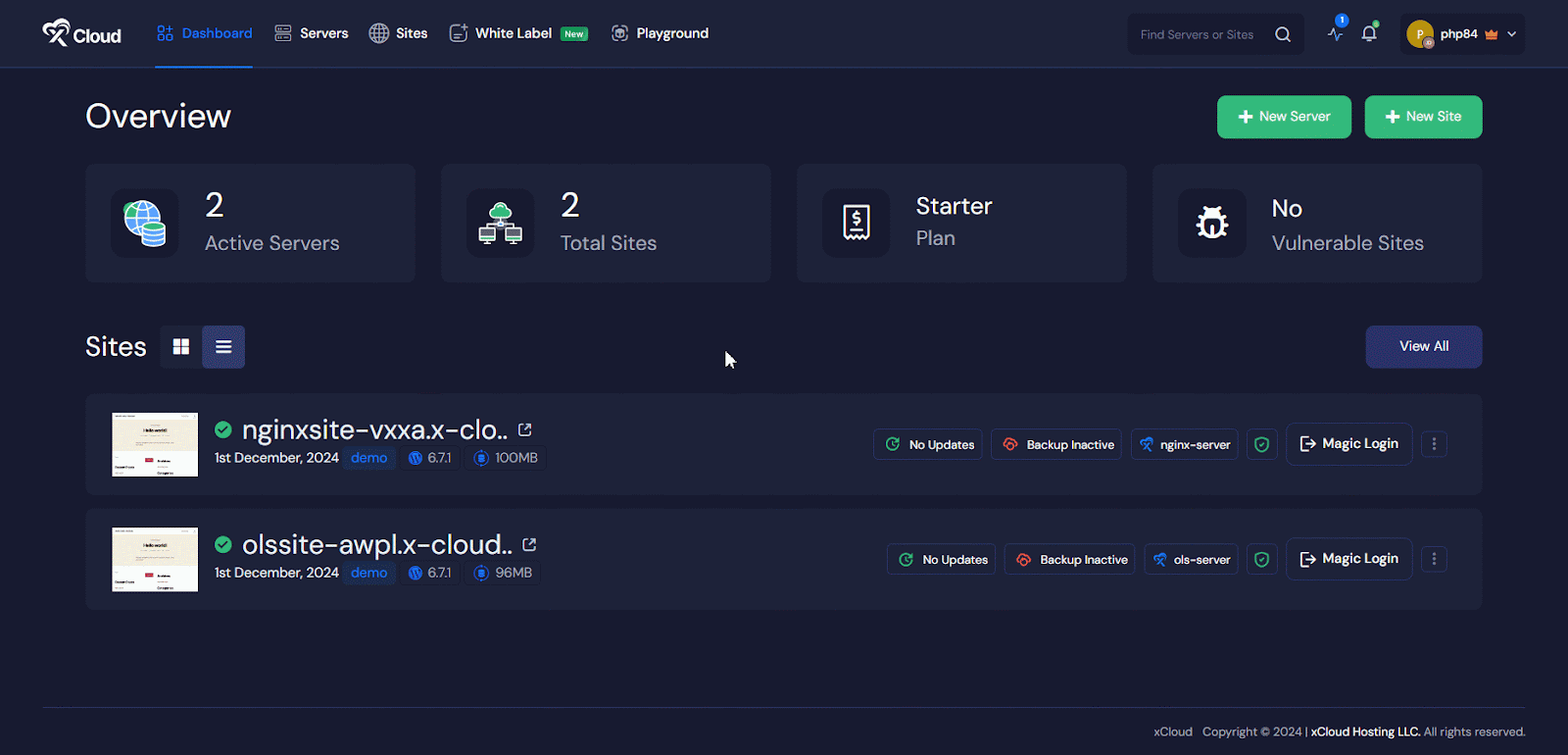Click Magic Login for nginxsite
This screenshot has width=1568, height=755.
(1349, 444)
